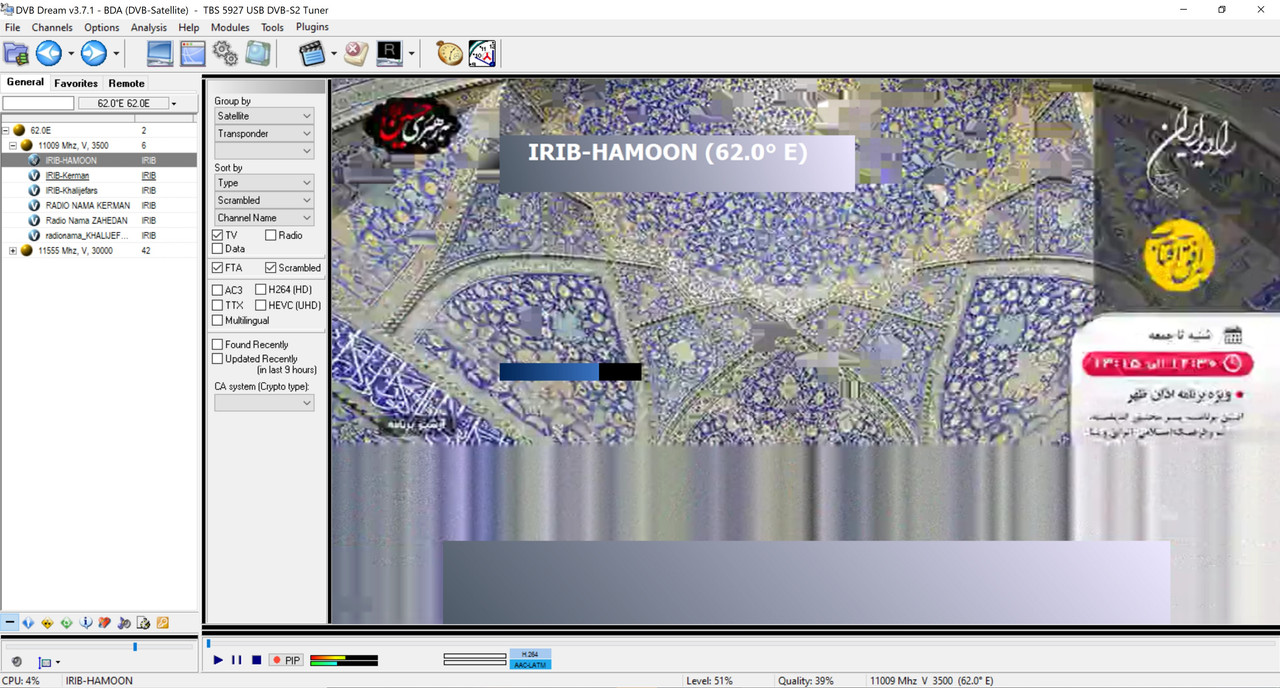The width and height of the screenshot is (1280, 688).
Task: Click the playback seek bar handle
Action: [x=208, y=642]
